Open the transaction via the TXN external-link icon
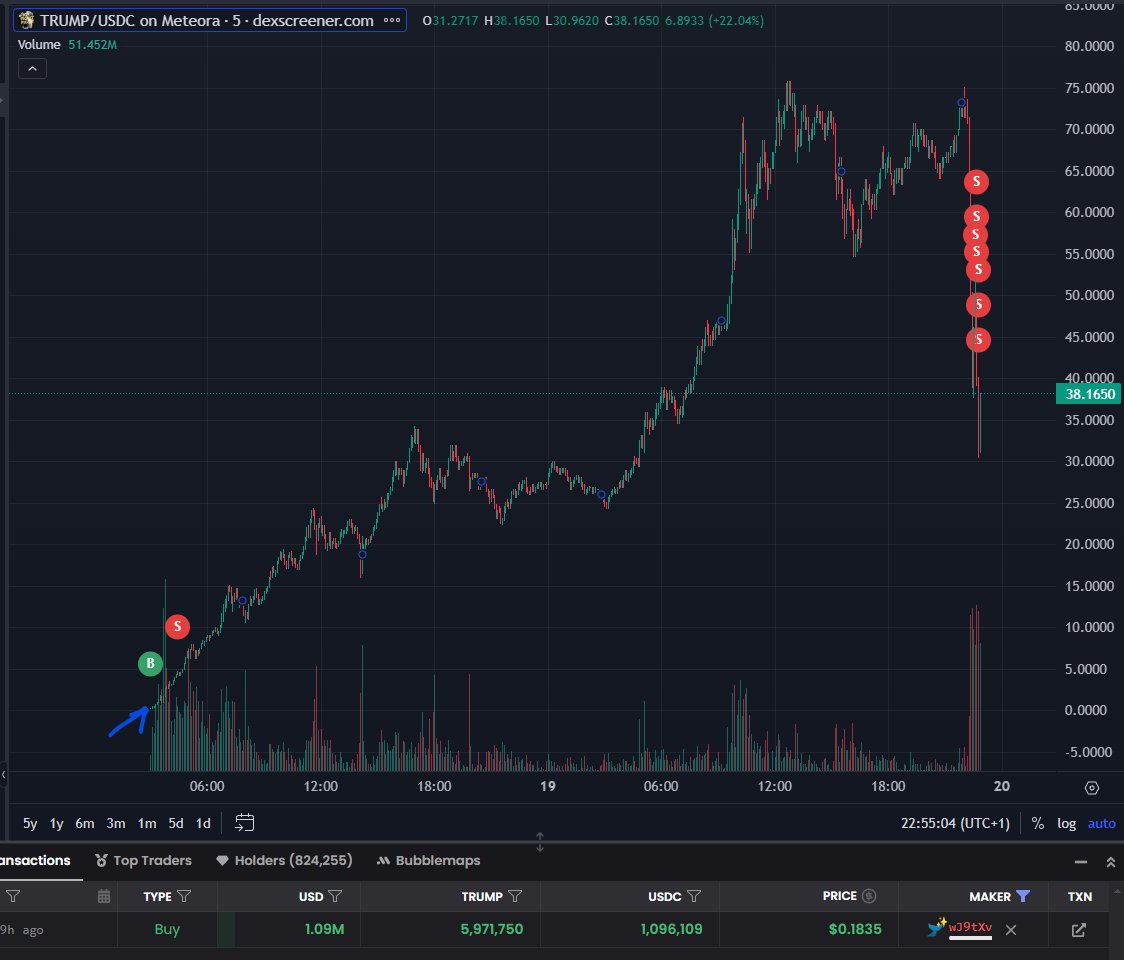 (1078, 930)
